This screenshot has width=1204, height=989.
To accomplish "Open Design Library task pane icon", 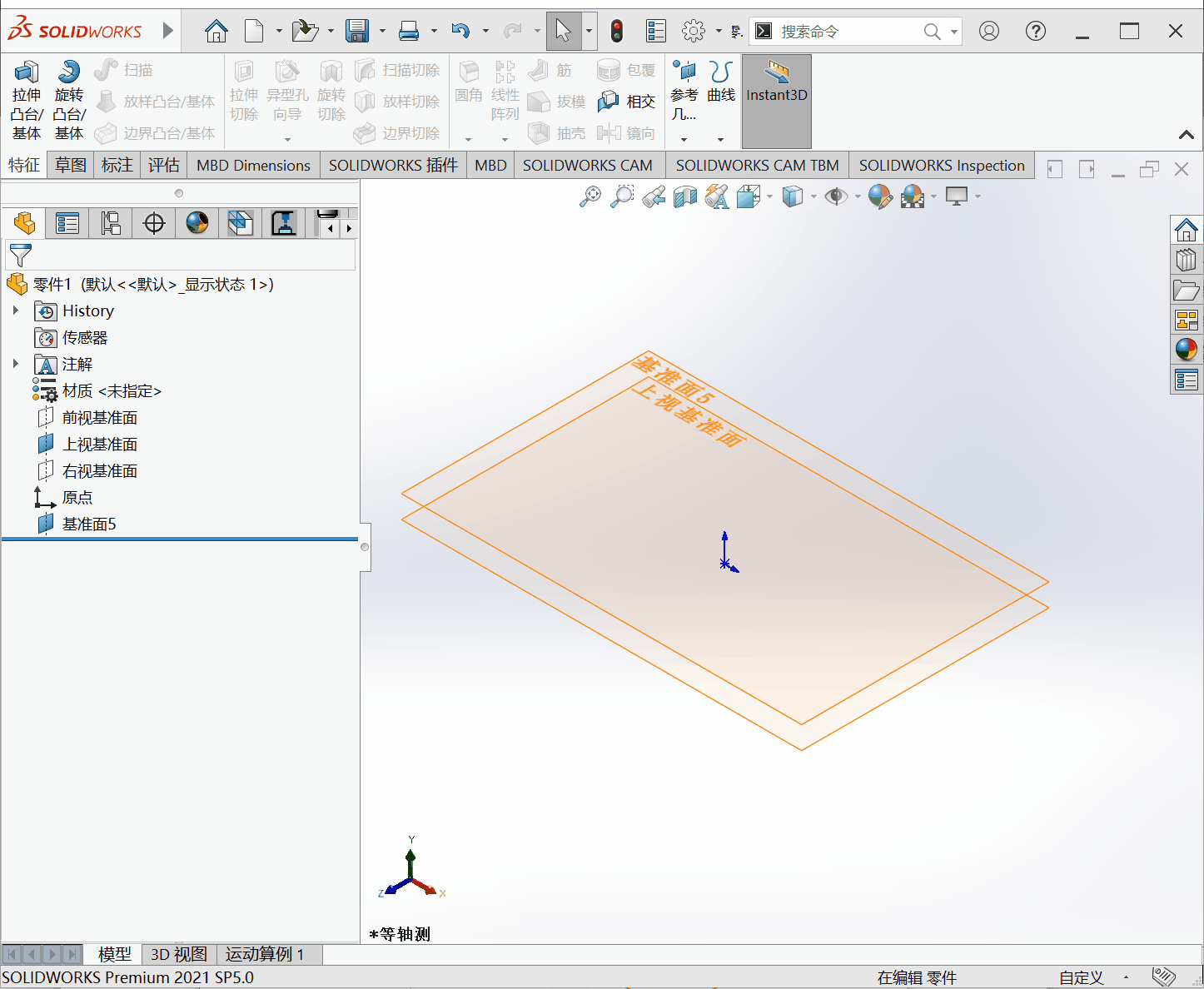I will [1187, 259].
